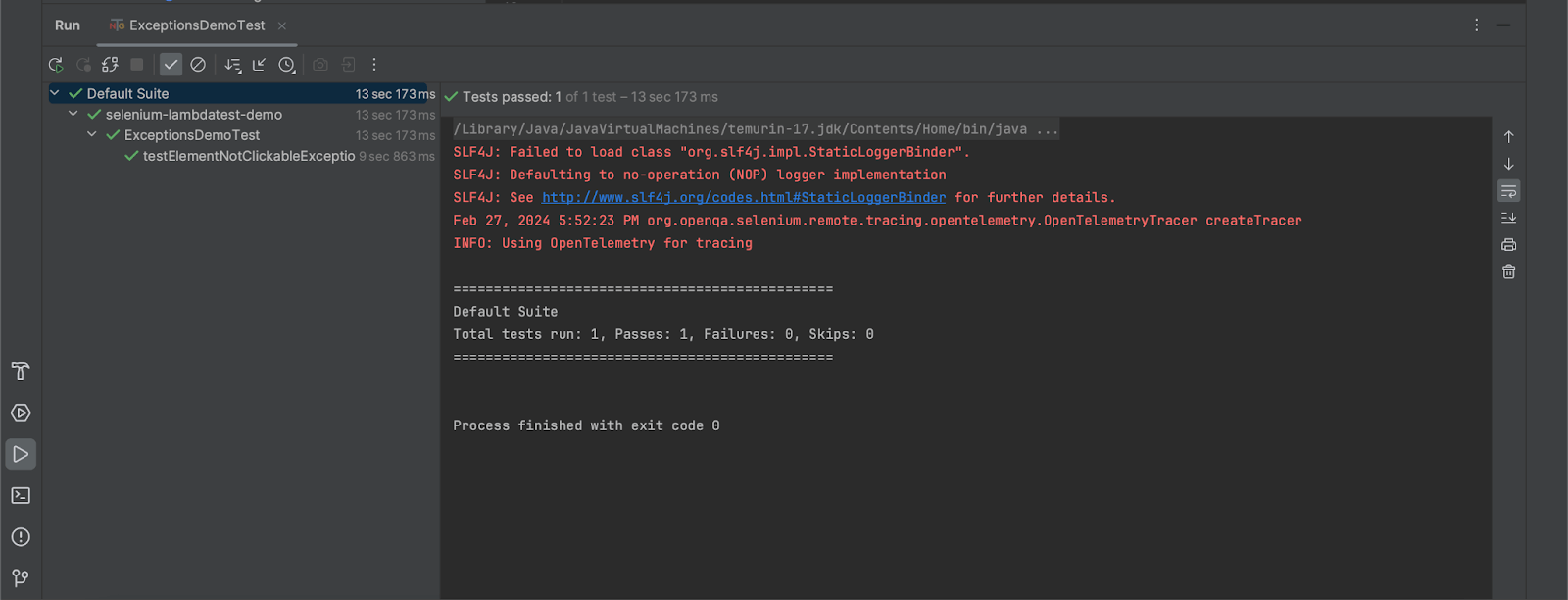The width and height of the screenshot is (1568, 600).
Task: Click scroll-to-end console icon
Action: pyautogui.click(x=1509, y=218)
